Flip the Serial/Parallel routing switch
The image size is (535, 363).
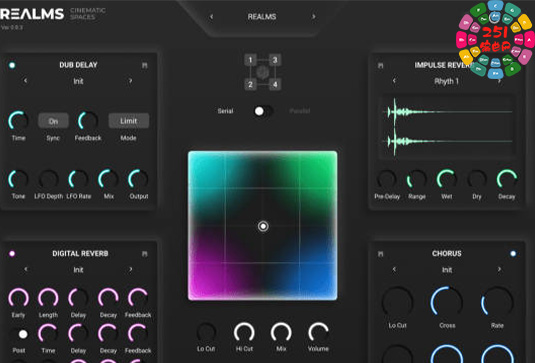click(x=263, y=111)
